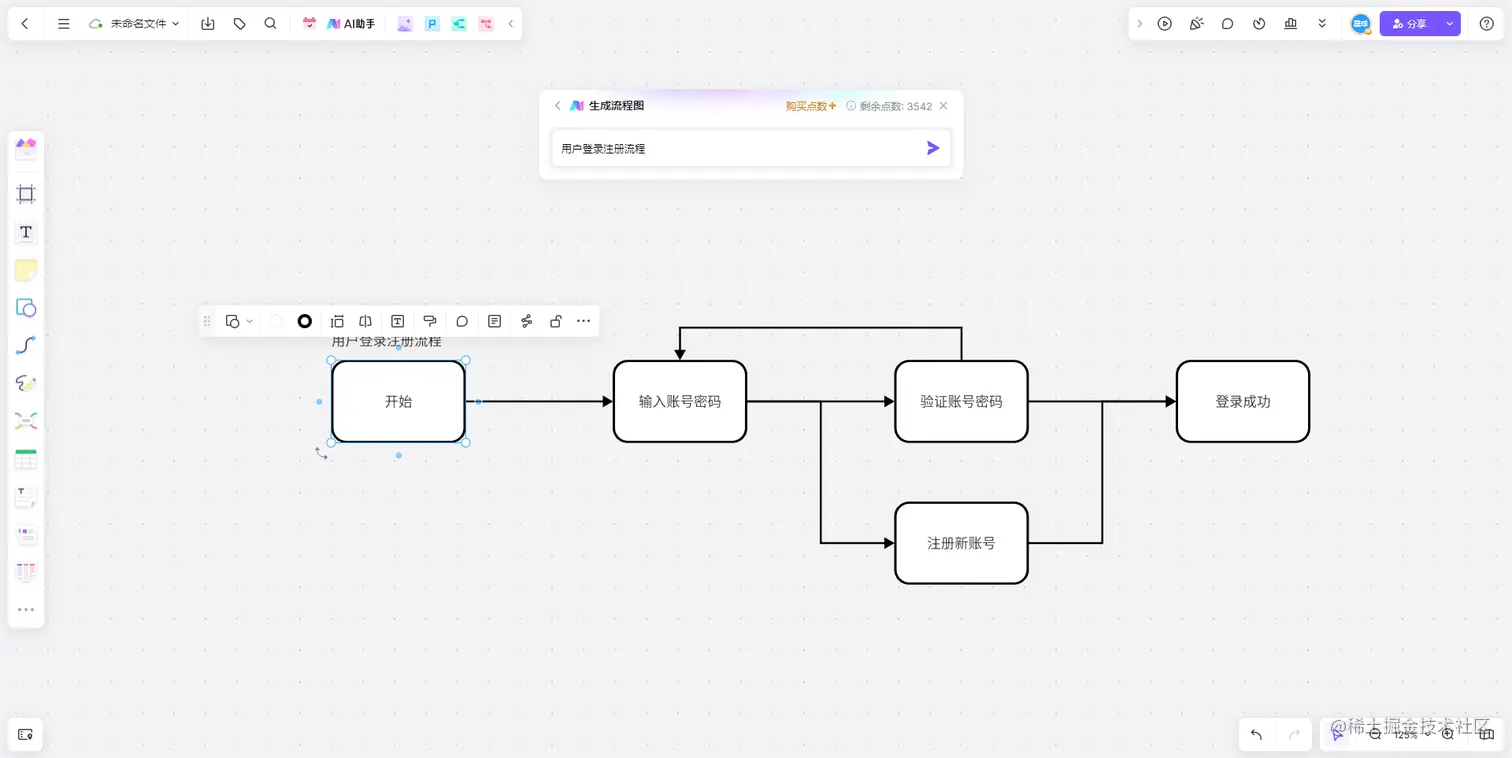
Task: Click the link/connection icon in floating toolbar
Action: click(526, 321)
